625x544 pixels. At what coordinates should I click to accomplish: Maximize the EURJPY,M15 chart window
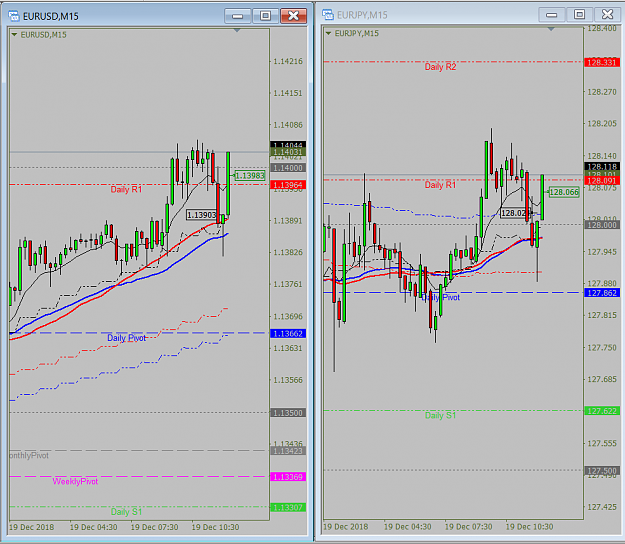click(x=580, y=15)
